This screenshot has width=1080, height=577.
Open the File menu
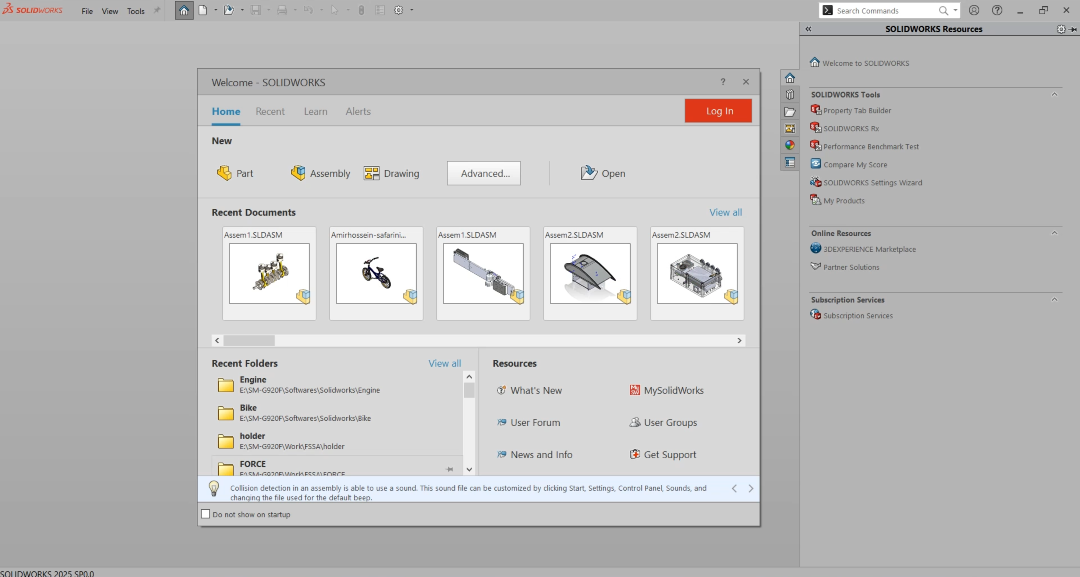(x=87, y=11)
